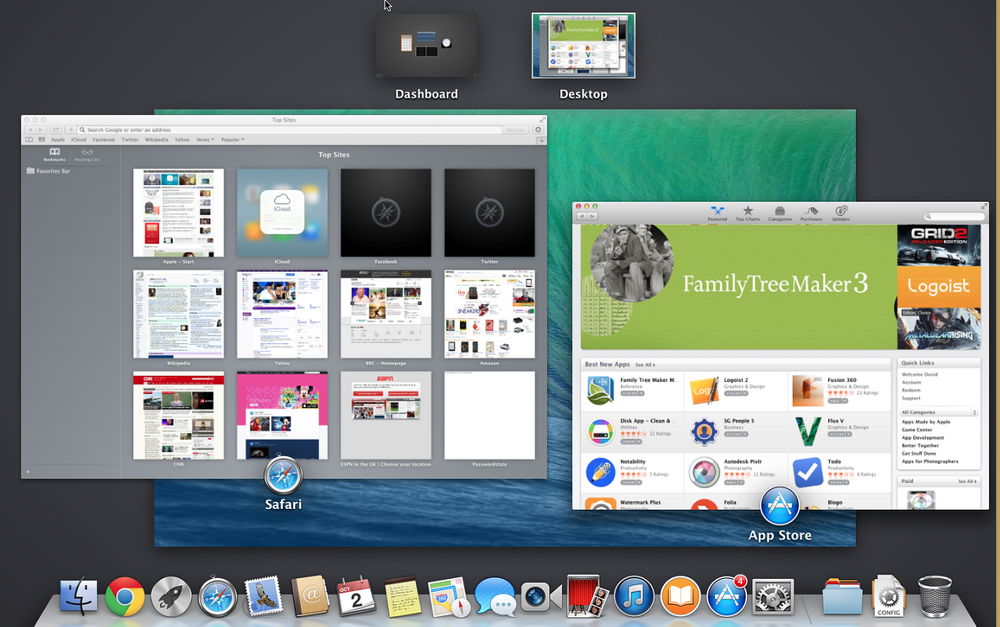
Task: Click the App Store back navigation arrow
Action: tap(582, 216)
